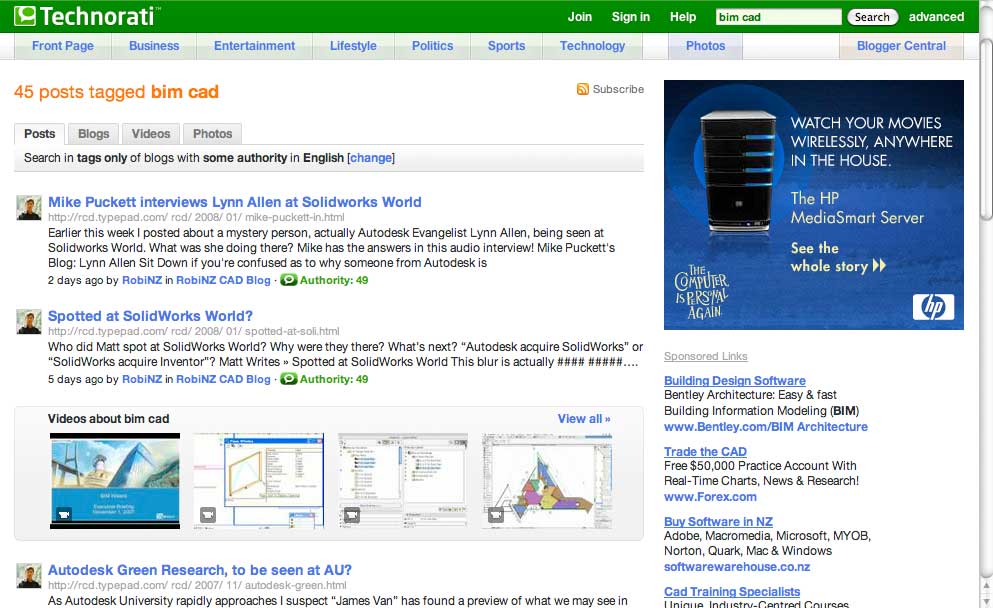Click the HP MediaSmart Server ad banner
The height and width of the screenshot is (608, 993).
pyautogui.click(x=814, y=205)
